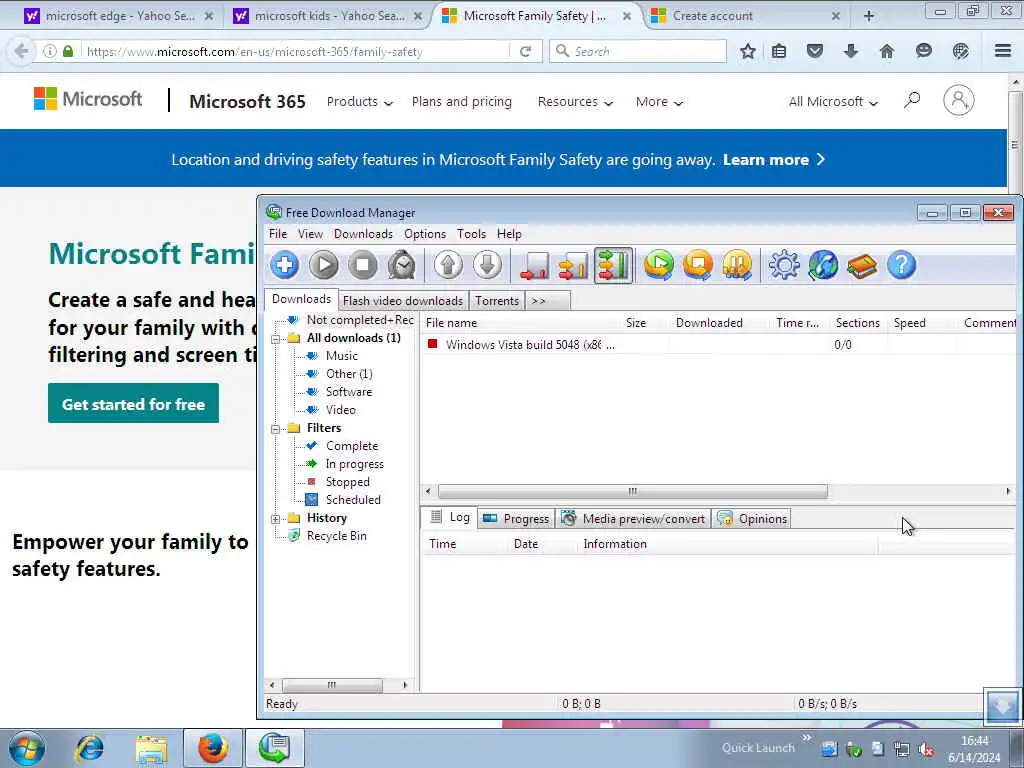Show more tabs with the >> button
1024x768 pixels.
(547, 300)
